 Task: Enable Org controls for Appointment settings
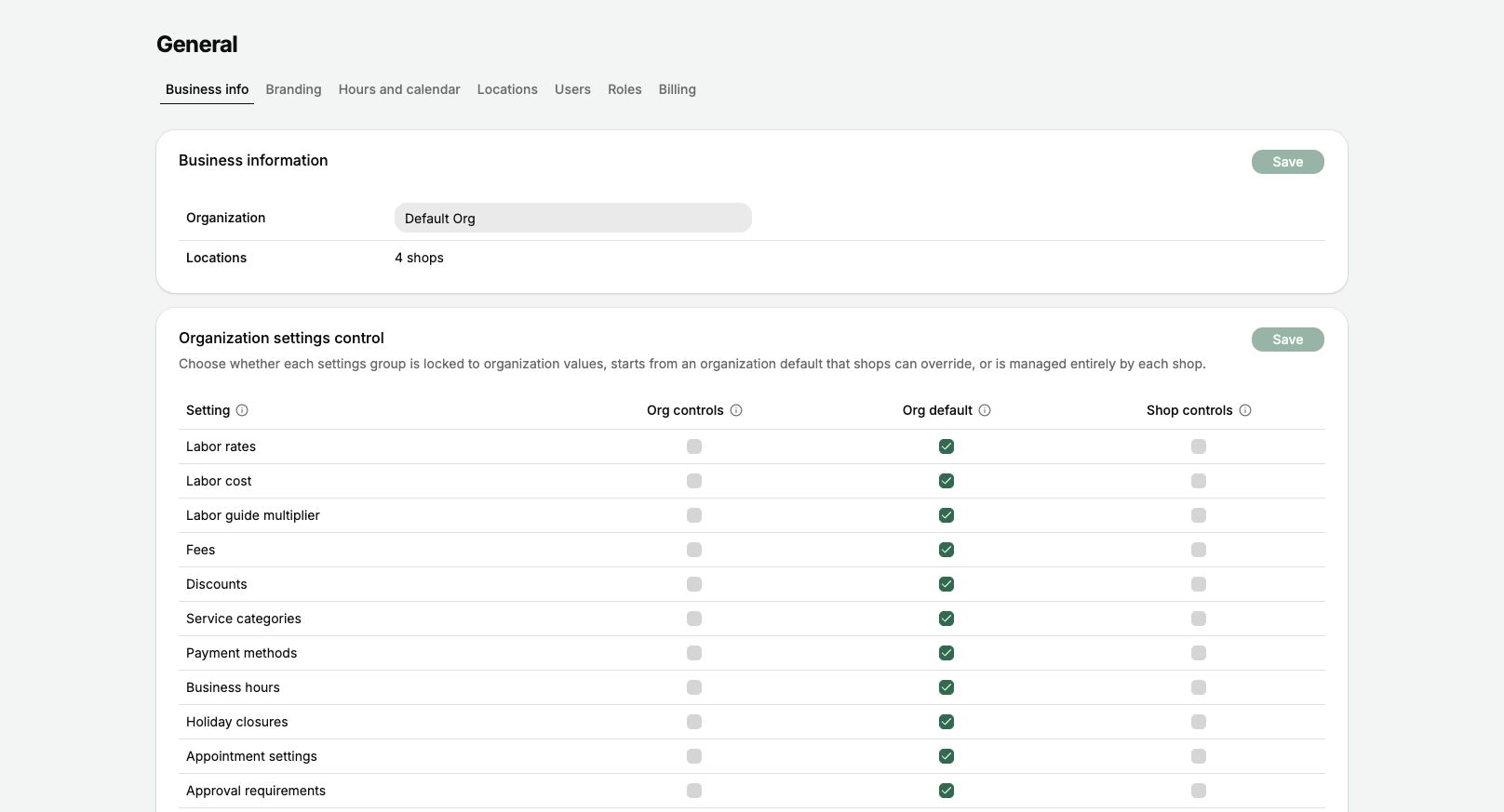[x=694, y=756]
